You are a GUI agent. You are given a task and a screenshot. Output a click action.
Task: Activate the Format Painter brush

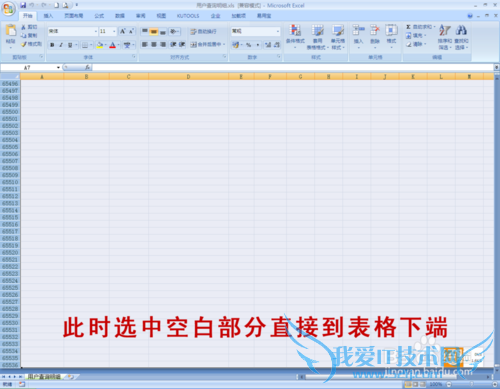point(31,44)
